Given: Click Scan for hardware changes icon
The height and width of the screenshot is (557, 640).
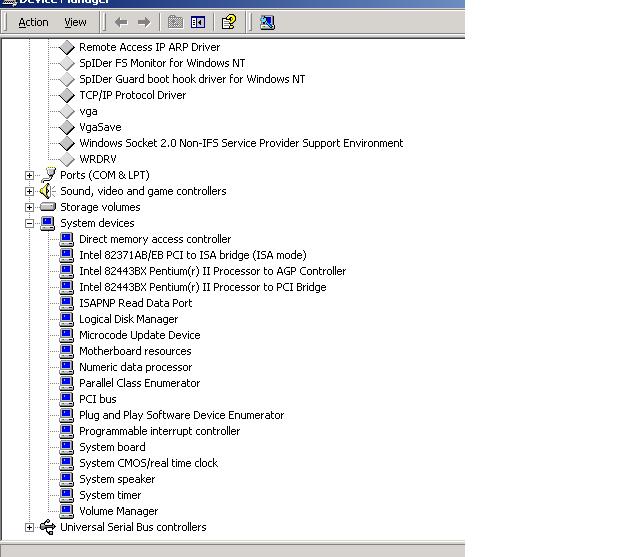Looking at the screenshot, I should pyautogui.click(x=267, y=22).
